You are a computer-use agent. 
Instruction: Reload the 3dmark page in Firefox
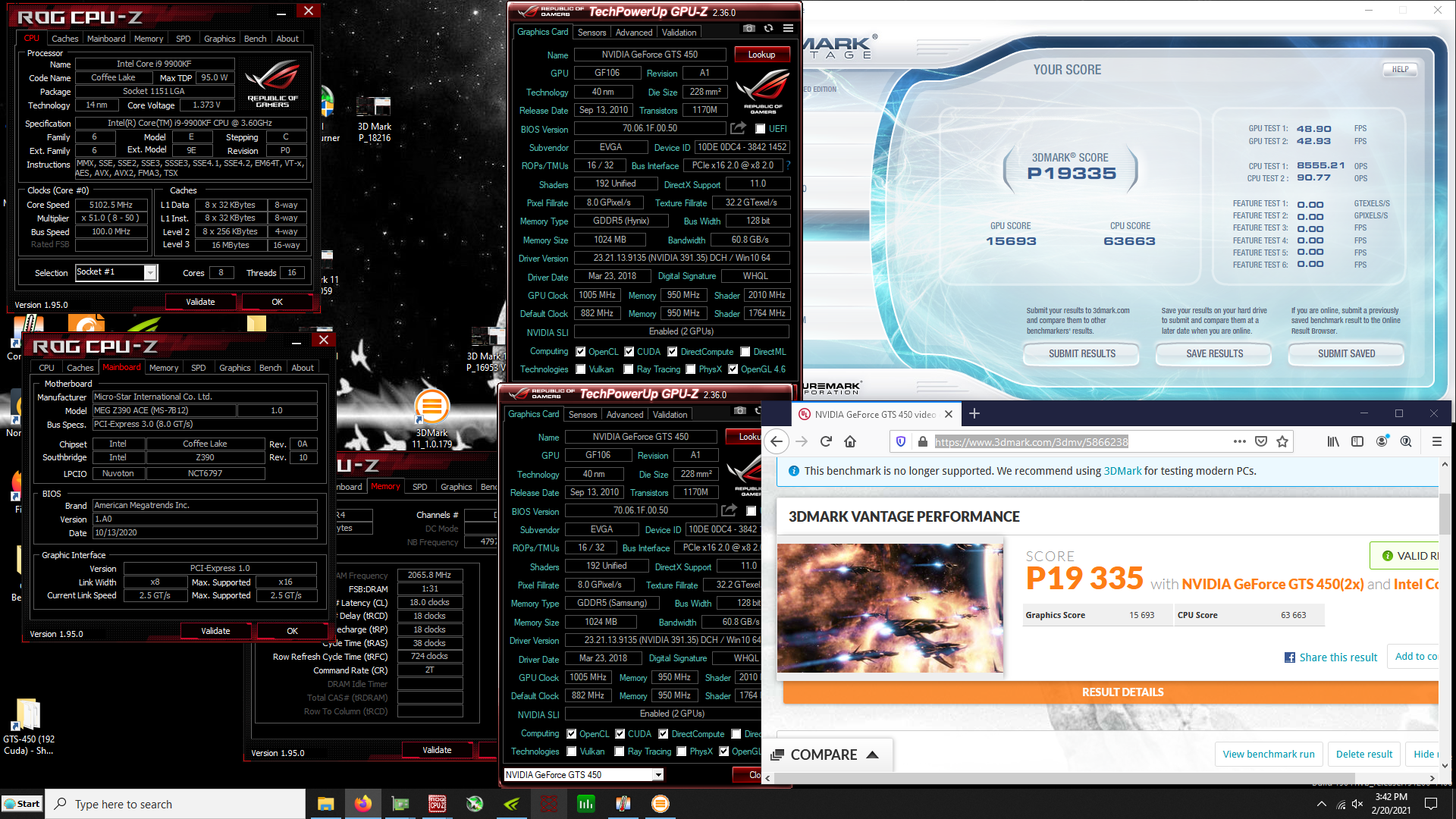click(x=826, y=441)
